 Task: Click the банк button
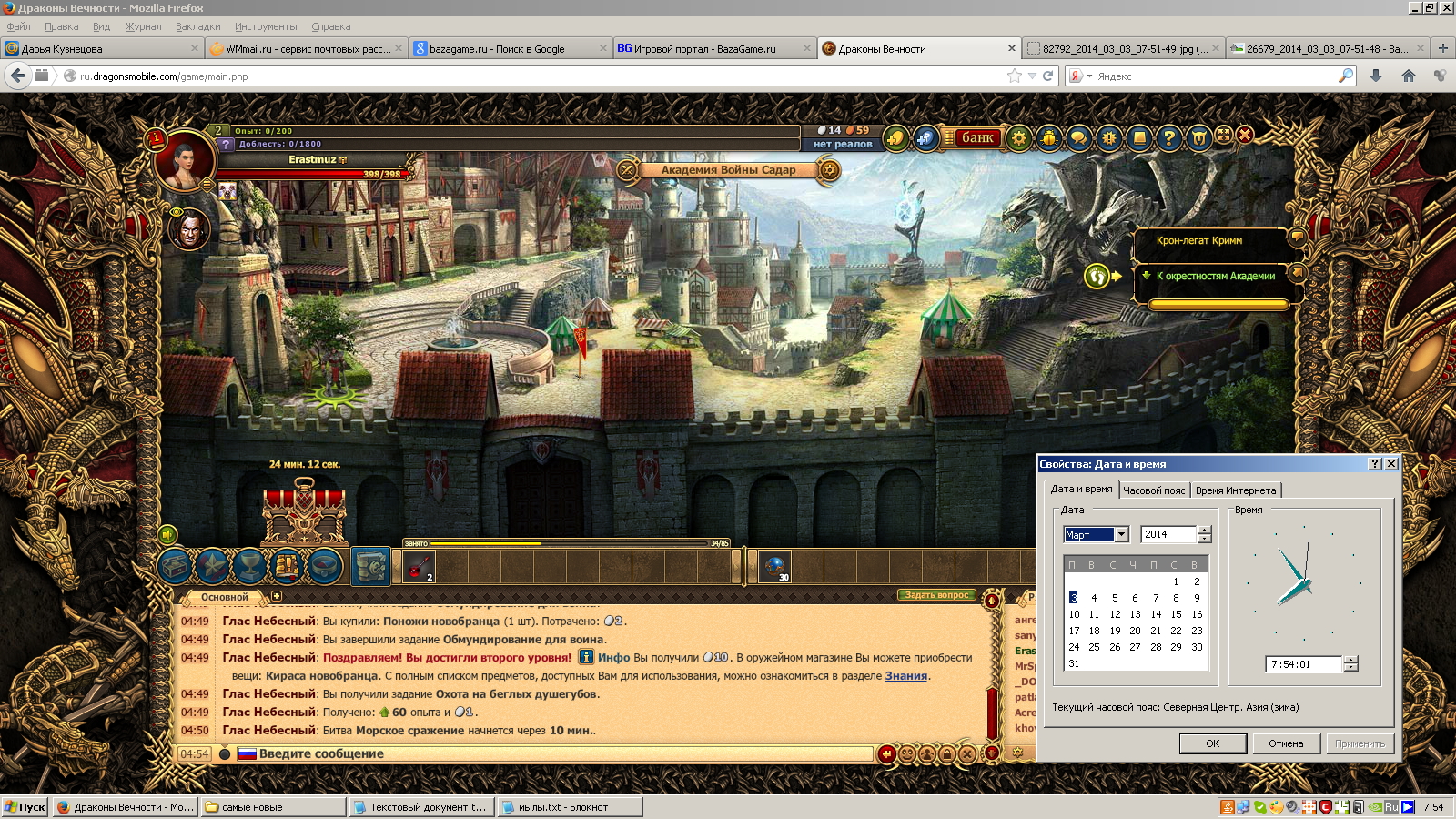pyautogui.click(x=977, y=137)
